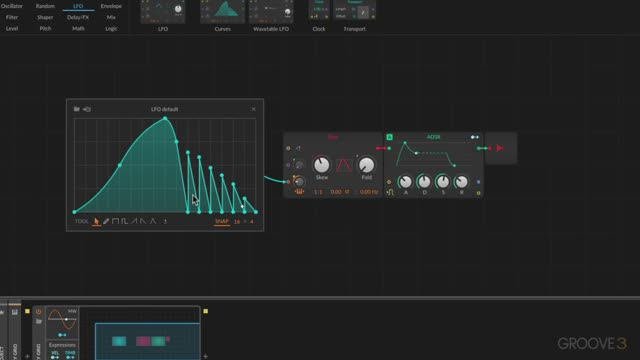Pick the Clock module thumbnail
Image resolution: width=640 pixels, height=360 pixels.
click(319, 11)
